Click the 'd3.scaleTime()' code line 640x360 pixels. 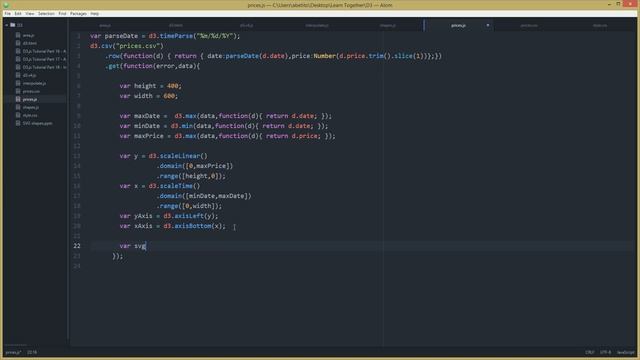[x=160, y=186]
